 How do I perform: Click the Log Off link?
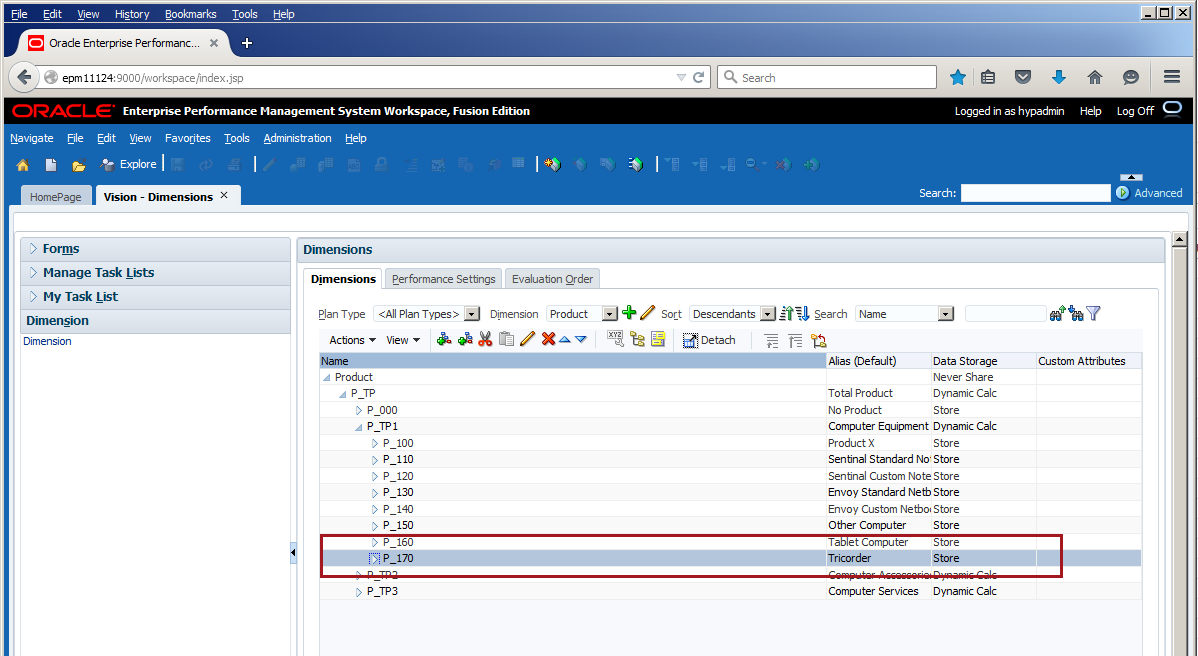click(1135, 111)
